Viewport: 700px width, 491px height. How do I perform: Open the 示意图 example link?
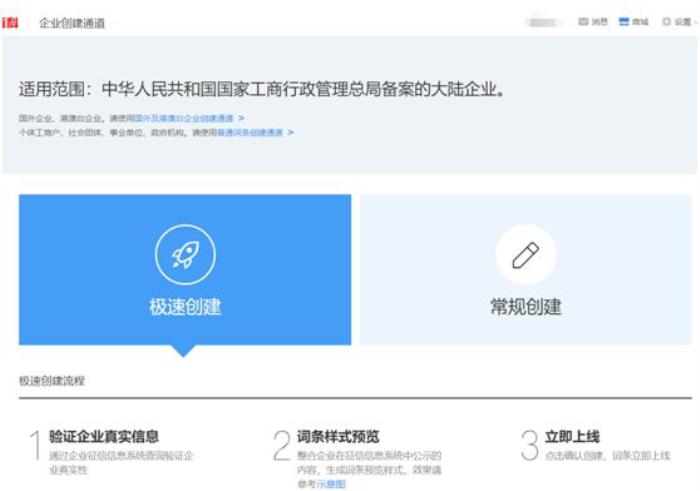(x=331, y=484)
